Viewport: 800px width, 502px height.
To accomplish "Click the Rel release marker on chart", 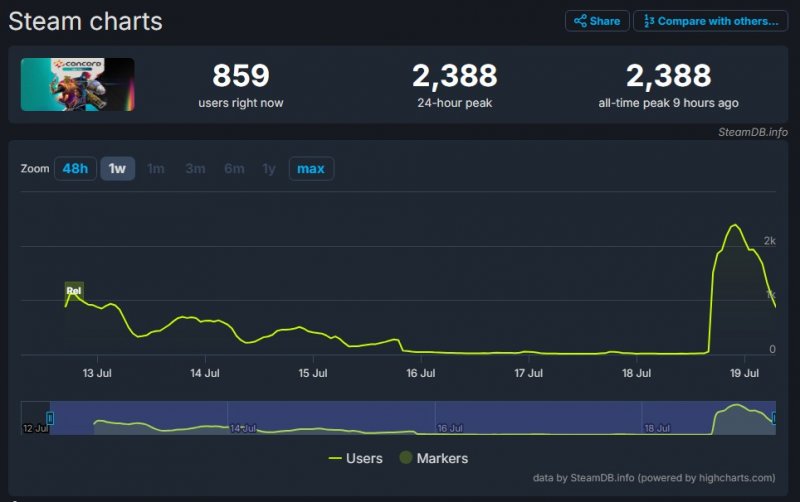I will [x=74, y=291].
